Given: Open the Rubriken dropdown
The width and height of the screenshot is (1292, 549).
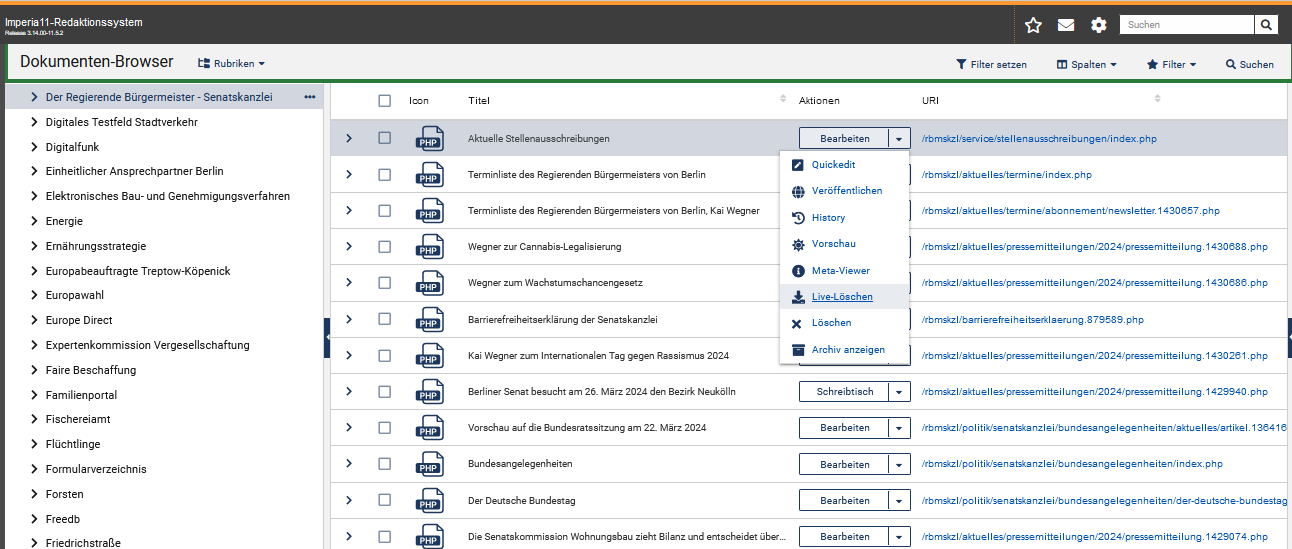Looking at the screenshot, I should coord(231,63).
